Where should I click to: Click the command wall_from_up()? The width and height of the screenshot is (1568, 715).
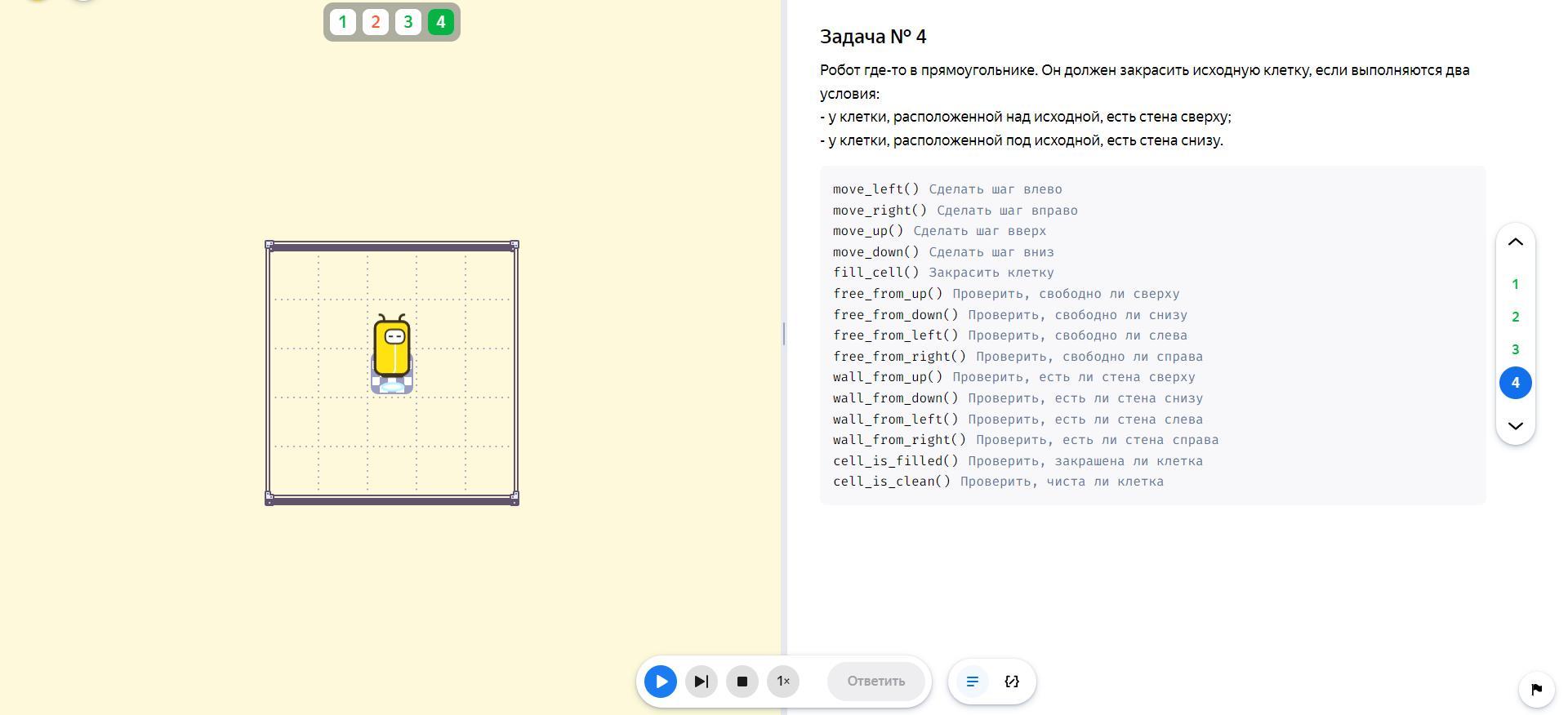(x=888, y=377)
